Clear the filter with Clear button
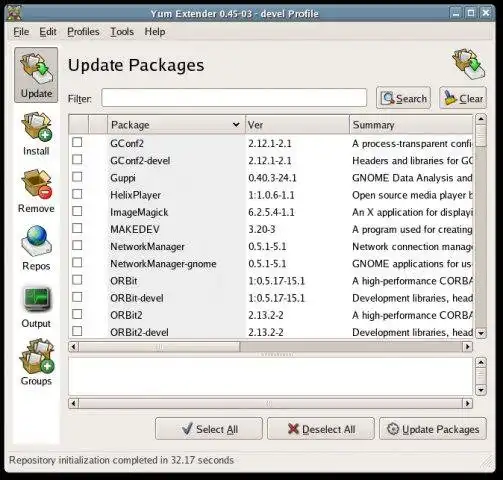Image resolution: width=503 pixels, height=480 pixels. point(463,98)
